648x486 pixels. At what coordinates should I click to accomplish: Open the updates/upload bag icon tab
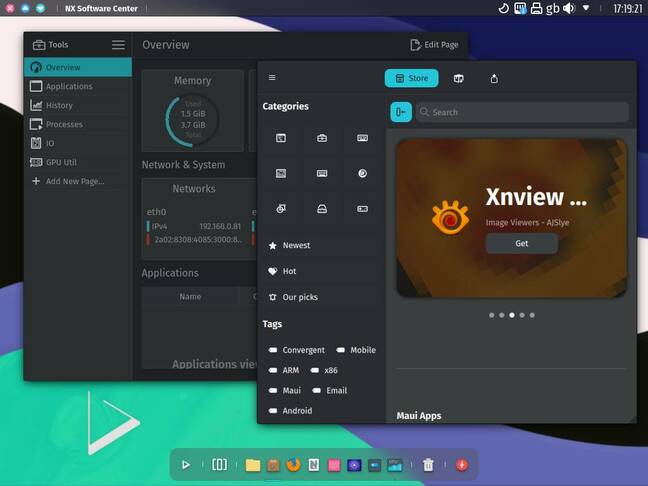pos(494,79)
